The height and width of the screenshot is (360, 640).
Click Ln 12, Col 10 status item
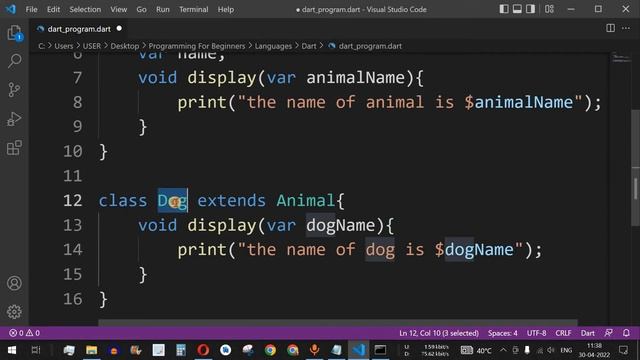[439, 333]
